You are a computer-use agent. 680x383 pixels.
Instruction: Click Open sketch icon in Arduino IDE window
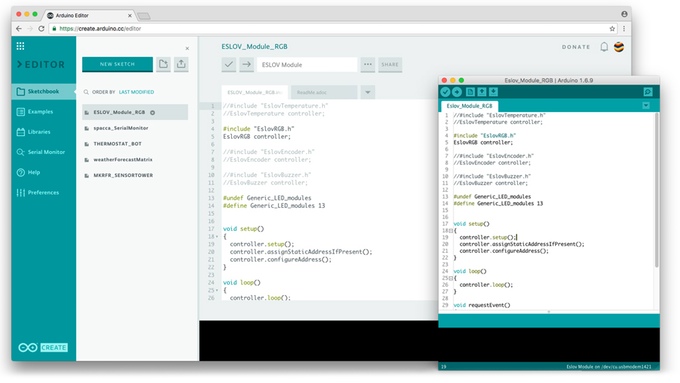(x=481, y=92)
